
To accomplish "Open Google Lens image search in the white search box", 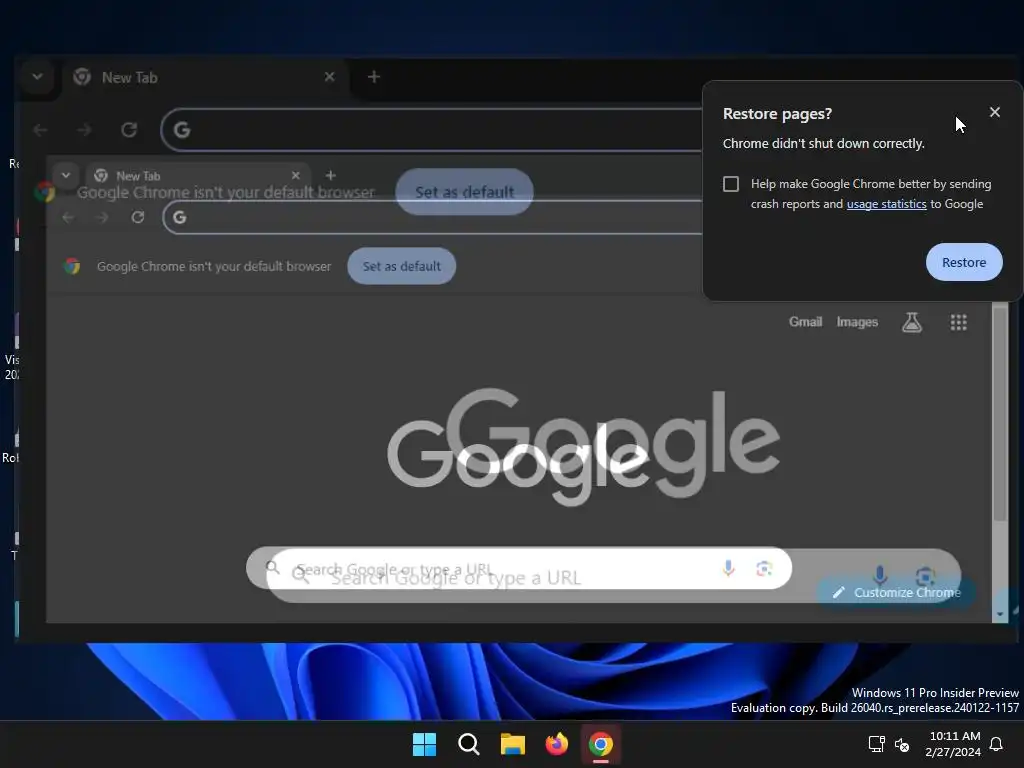I will pyautogui.click(x=763, y=568).
